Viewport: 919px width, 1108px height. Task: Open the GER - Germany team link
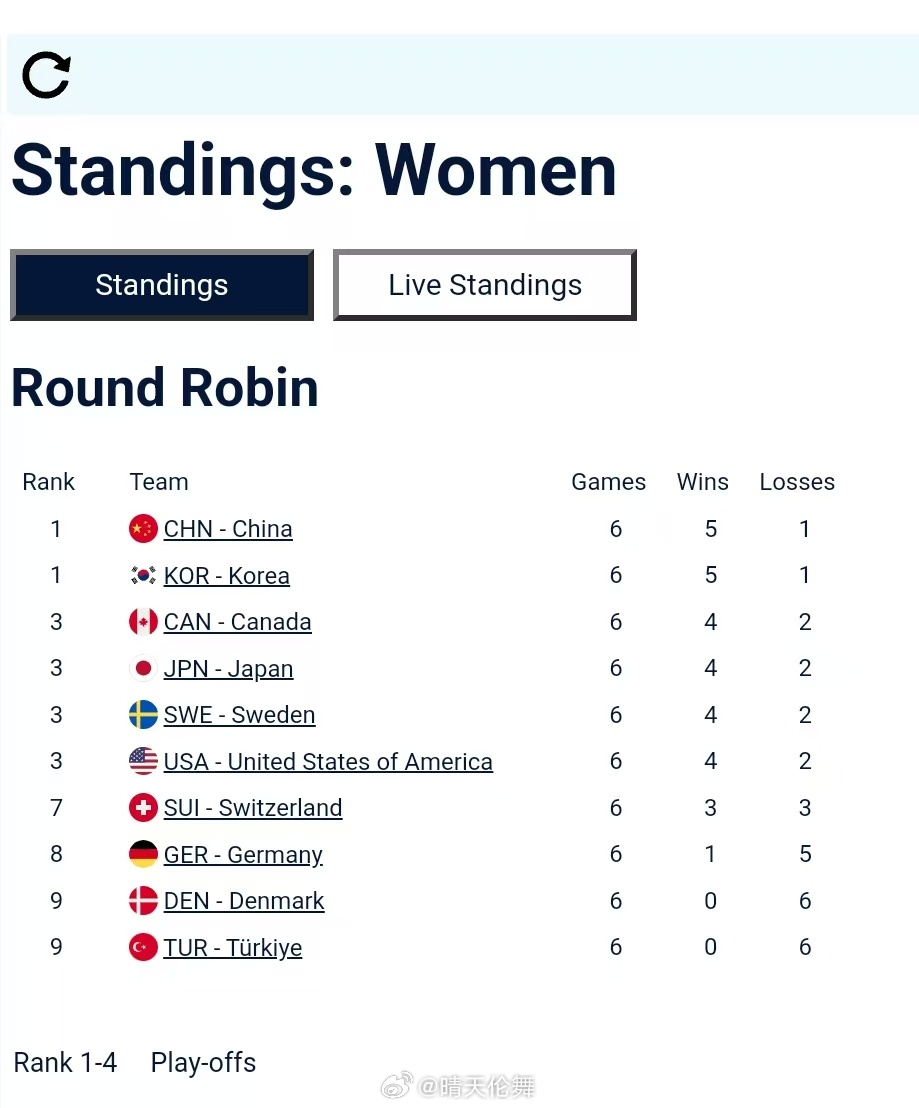pos(243,855)
